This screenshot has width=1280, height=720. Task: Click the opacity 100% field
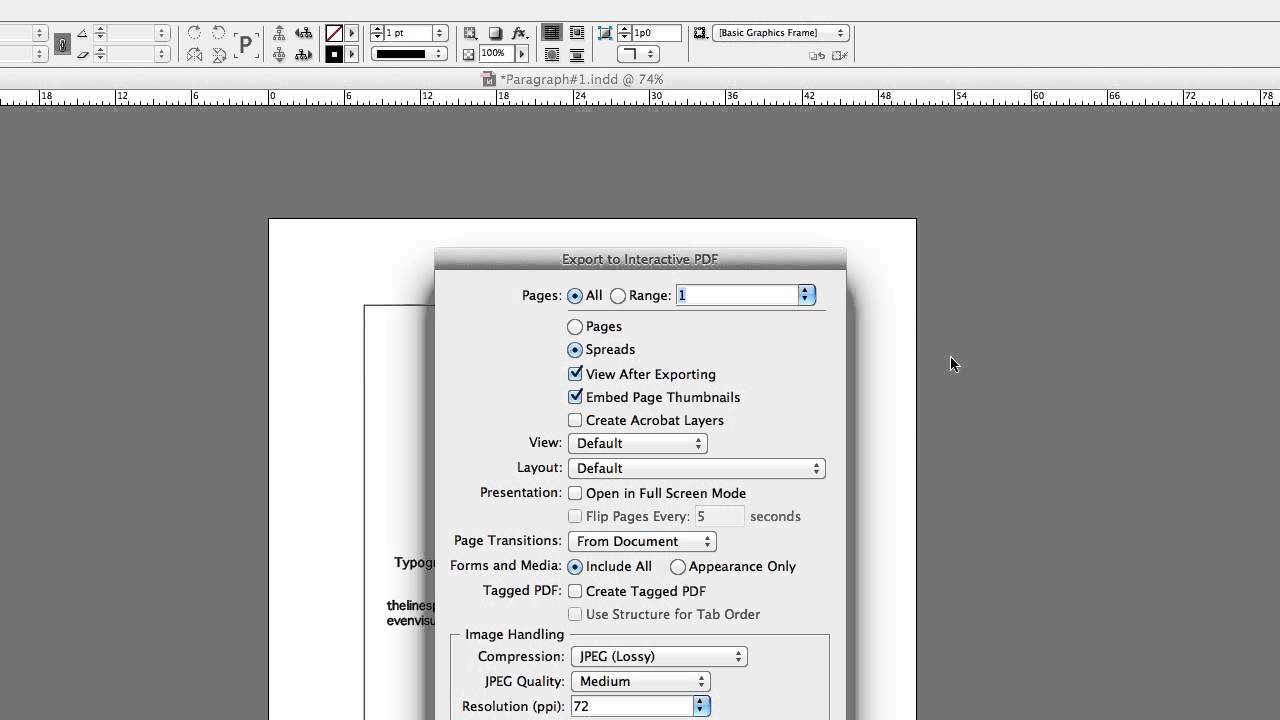click(x=496, y=54)
